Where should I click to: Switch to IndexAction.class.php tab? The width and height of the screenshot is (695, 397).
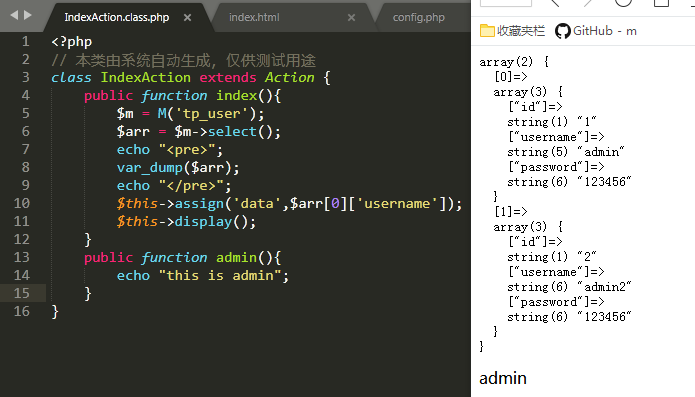click(x=117, y=17)
